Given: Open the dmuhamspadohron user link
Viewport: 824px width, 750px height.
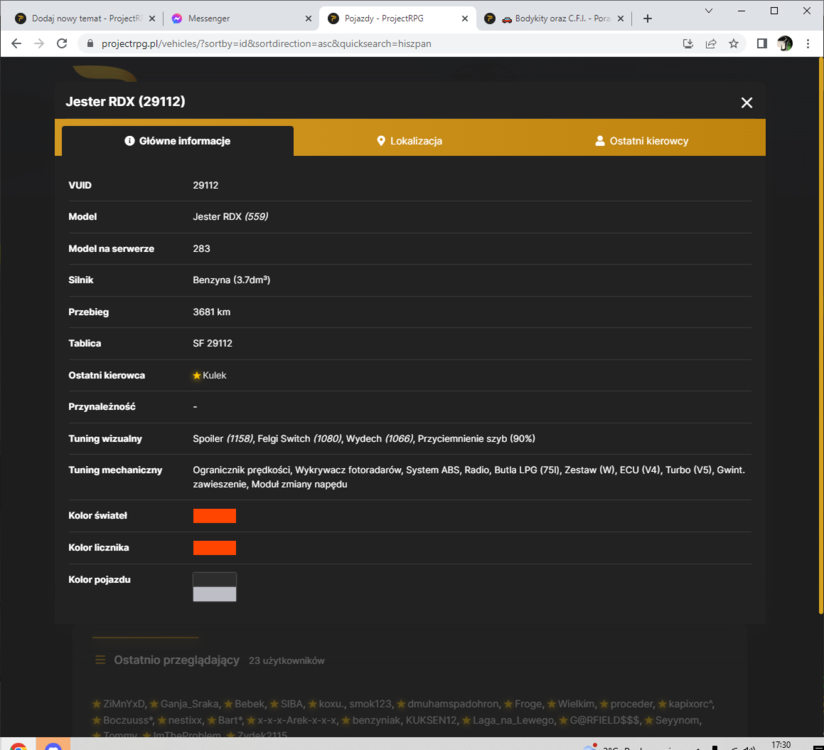Looking at the screenshot, I should pos(453,704).
